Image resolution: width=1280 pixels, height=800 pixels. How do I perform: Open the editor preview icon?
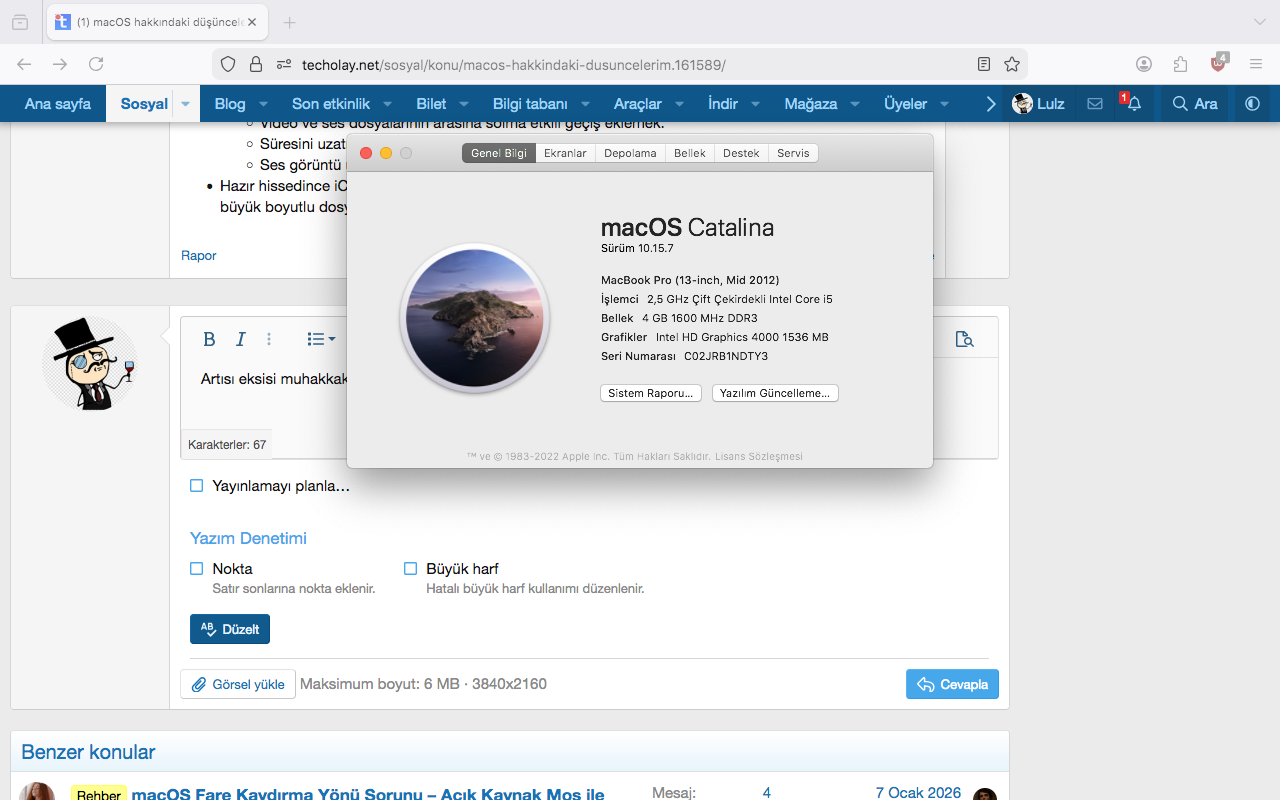(964, 339)
